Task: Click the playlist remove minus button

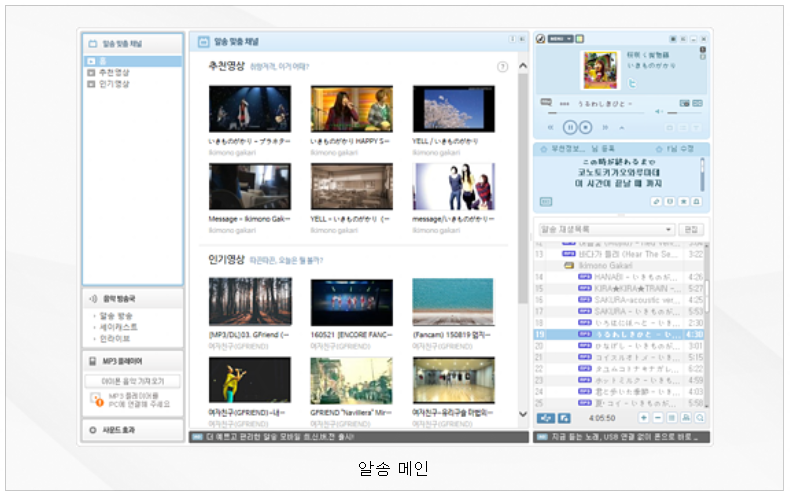Action: point(657,418)
